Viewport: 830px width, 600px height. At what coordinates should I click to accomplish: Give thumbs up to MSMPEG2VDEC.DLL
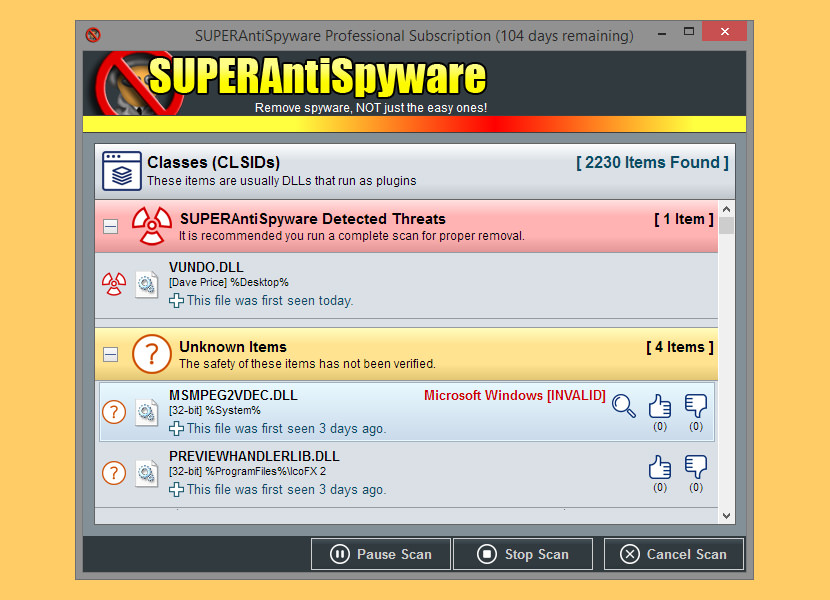[660, 406]
